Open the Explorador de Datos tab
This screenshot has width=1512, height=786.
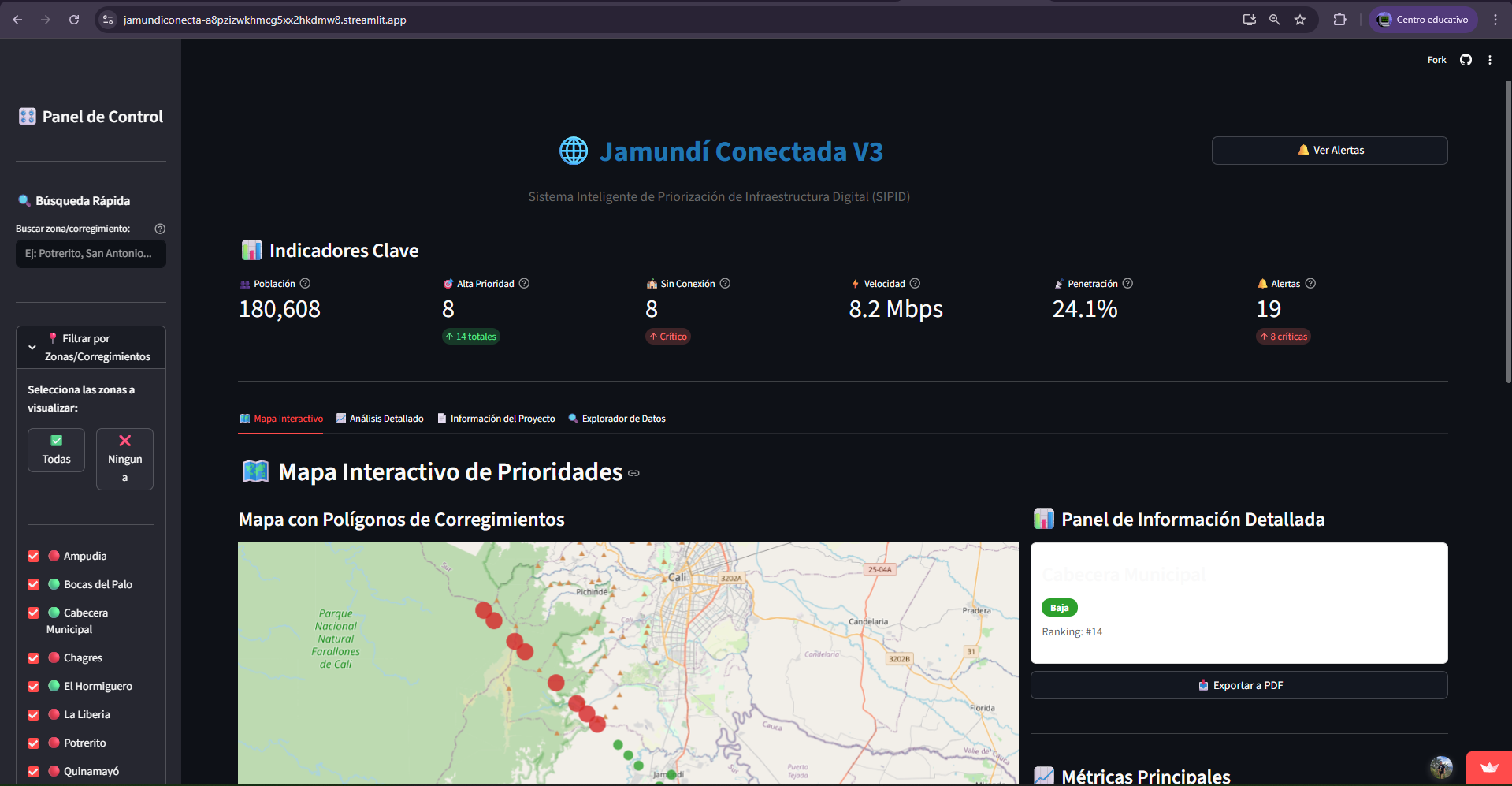tap(617, 419)
